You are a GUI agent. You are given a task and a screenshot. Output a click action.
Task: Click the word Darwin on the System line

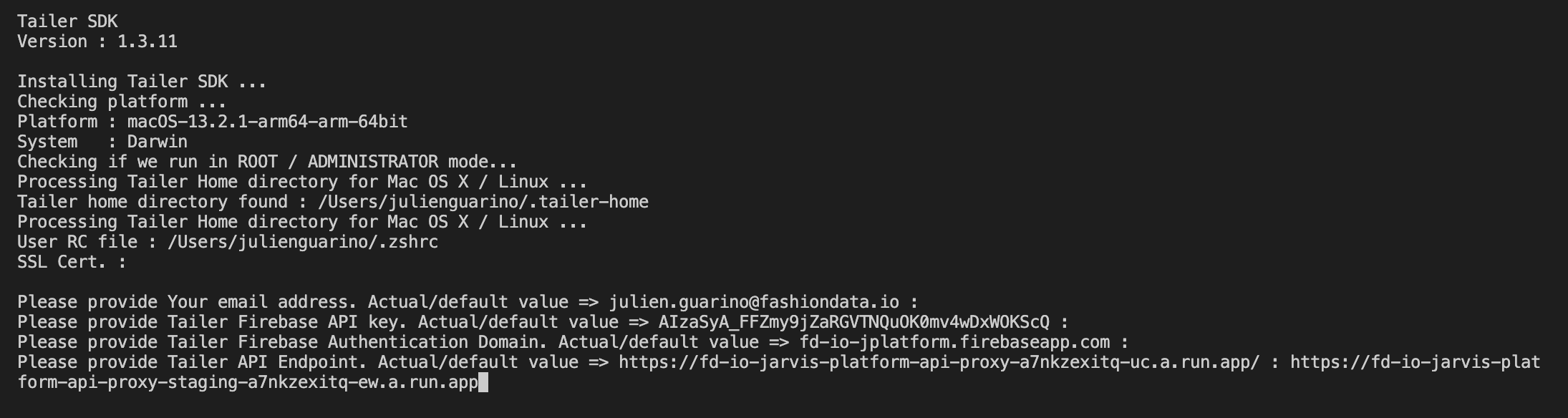(x=157, y=142)
